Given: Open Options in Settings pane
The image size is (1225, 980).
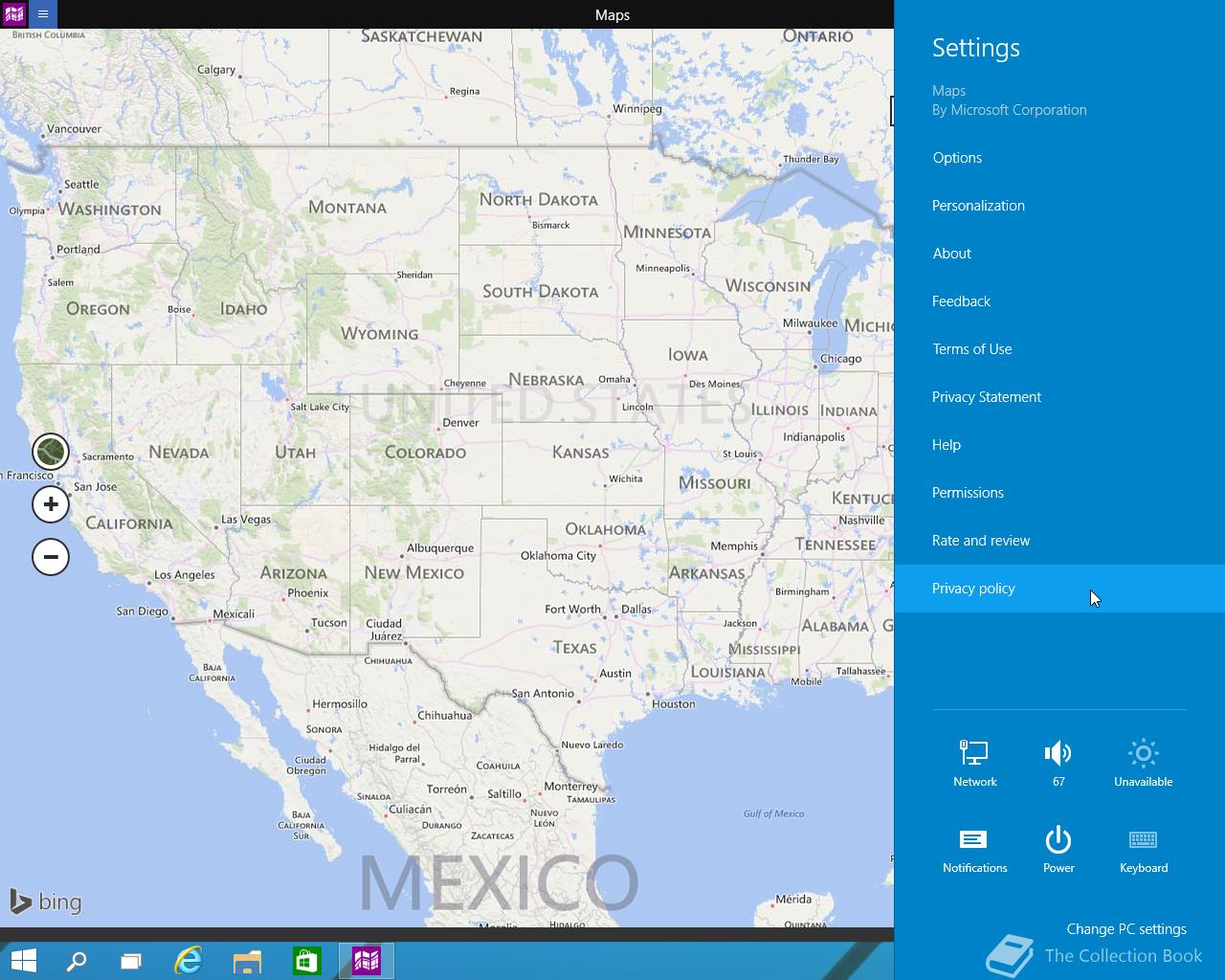Looking at the screenshot, I should (1059, 158).
